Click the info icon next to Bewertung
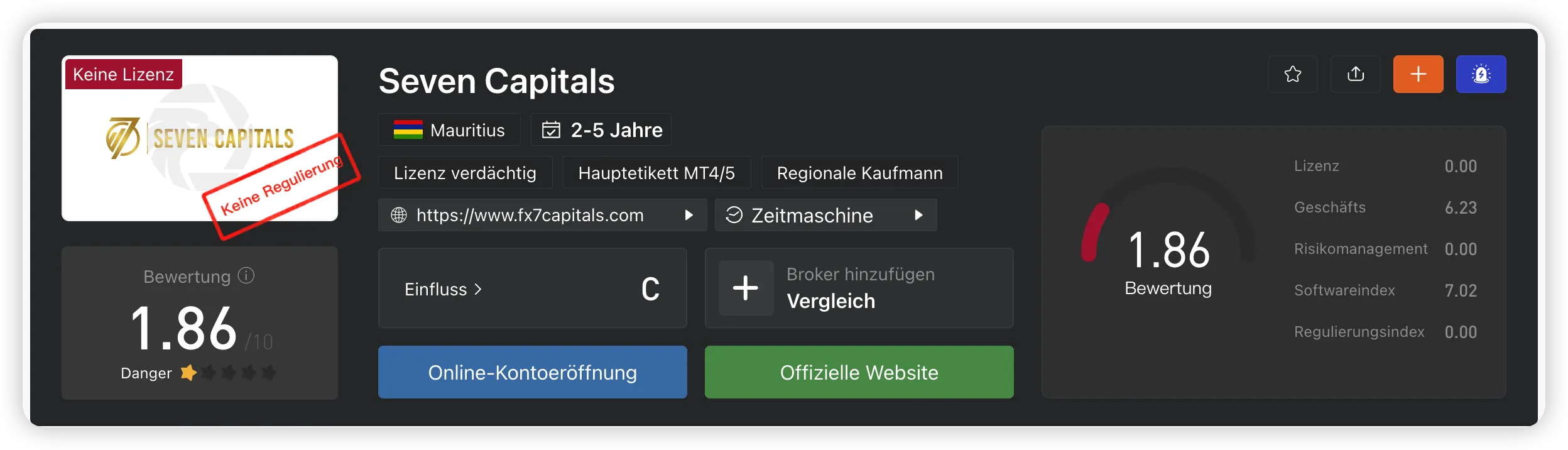This screenshot has height=450, width=1568. point(246,275)
